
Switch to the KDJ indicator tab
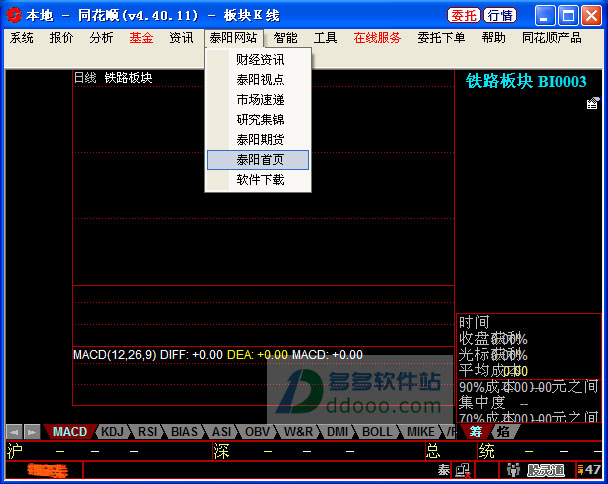[112, 432]
